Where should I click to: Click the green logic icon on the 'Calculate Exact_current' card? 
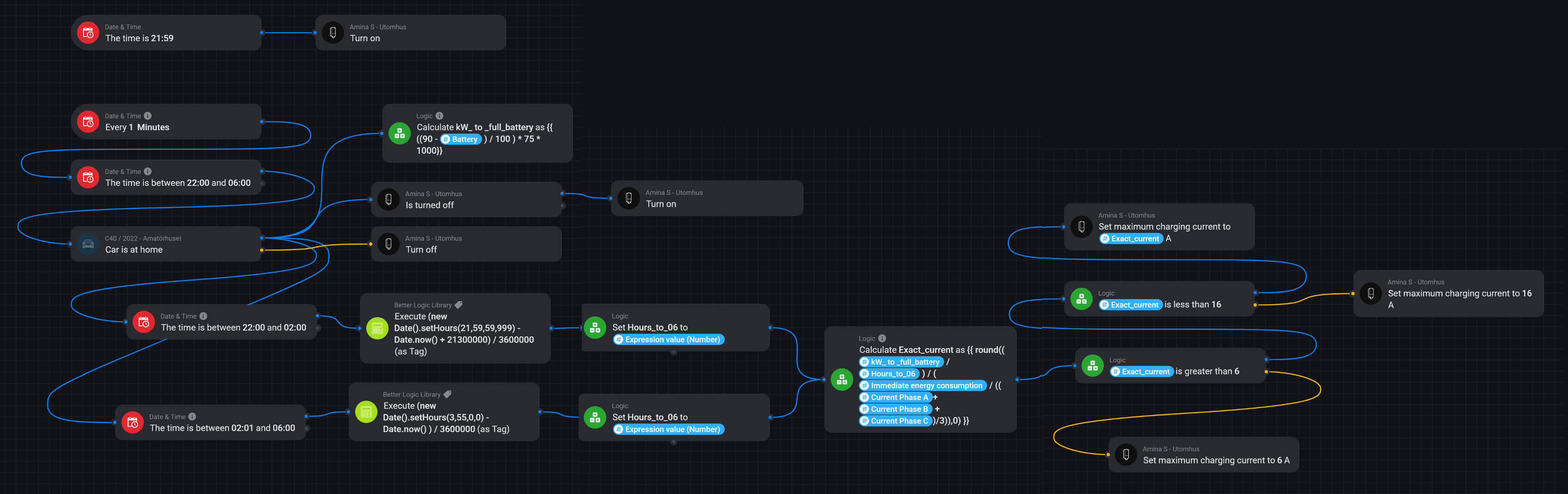[x=842, y=380]
